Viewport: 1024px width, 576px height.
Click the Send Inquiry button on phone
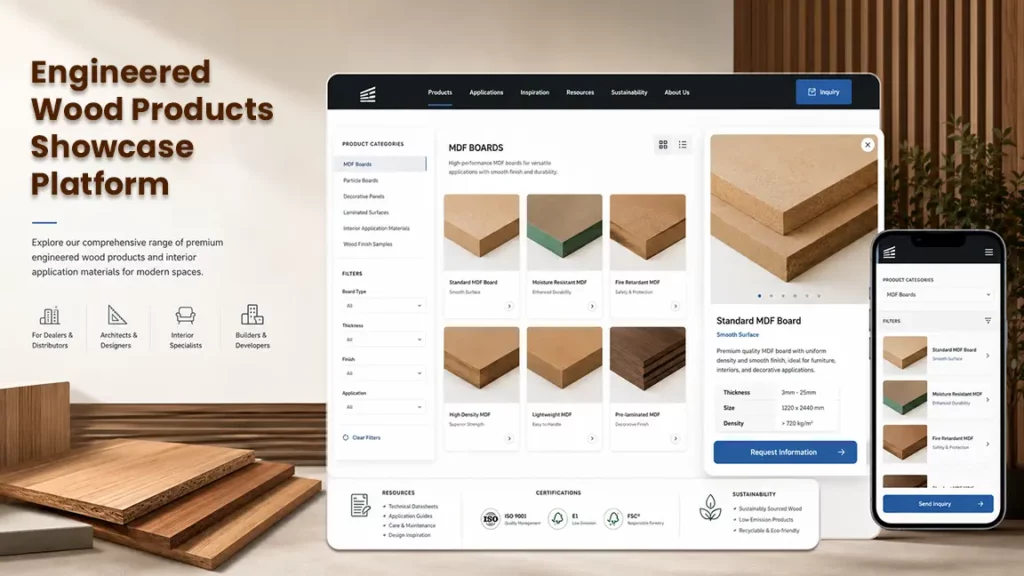tap(938, 504)
